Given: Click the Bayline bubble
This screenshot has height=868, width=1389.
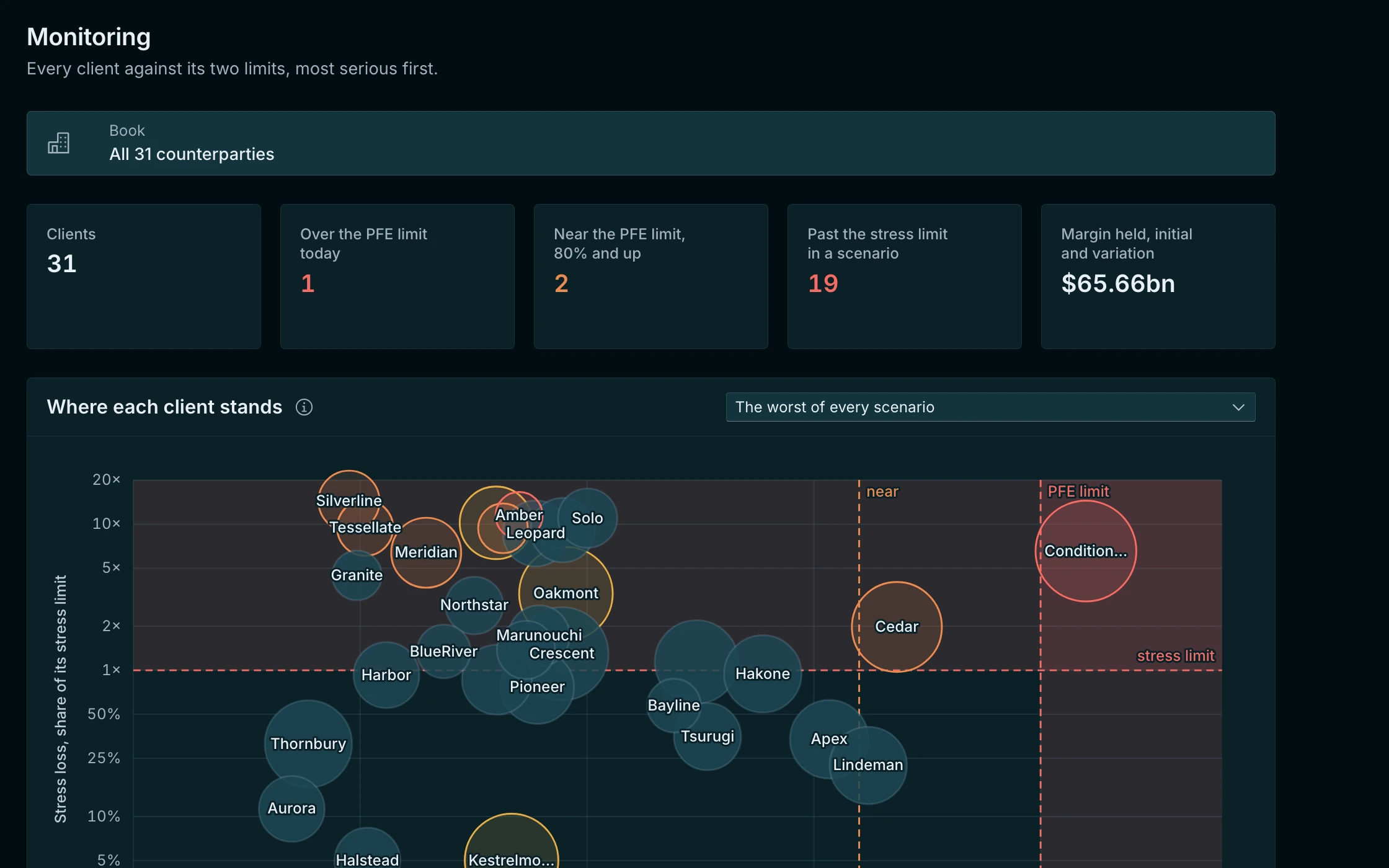Looking at the screenshot, I should pos(674,706).
